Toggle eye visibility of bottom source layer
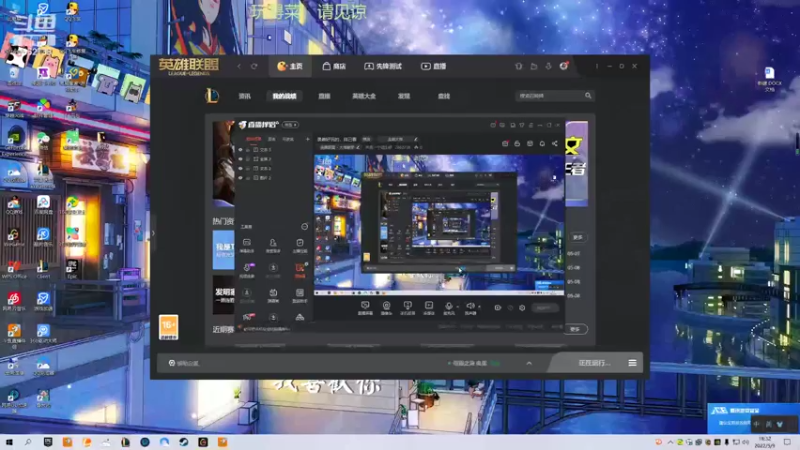Viewport: 800px width, 450px height. coord(240,178)
